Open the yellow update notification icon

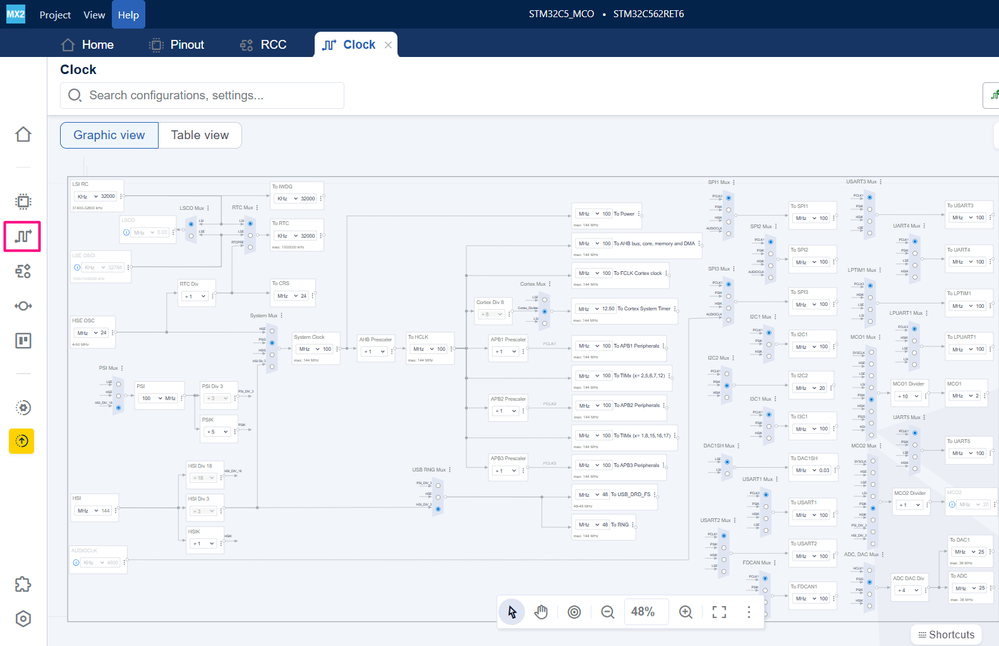(x=22, y=441)
